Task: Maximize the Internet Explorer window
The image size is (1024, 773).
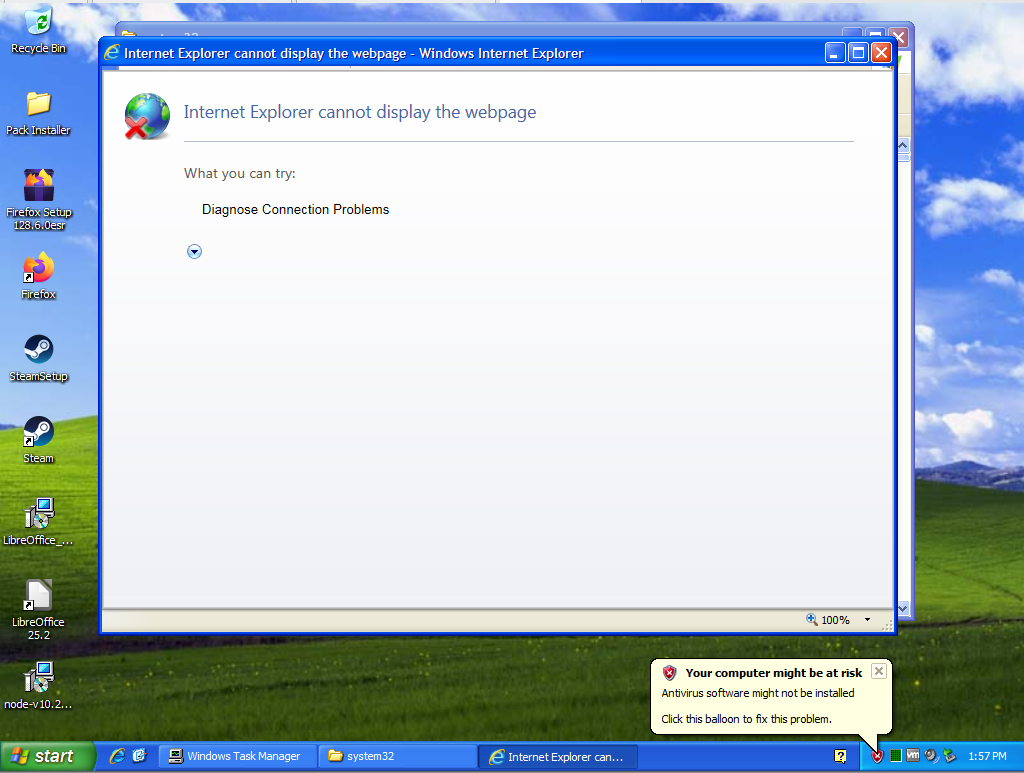Action: [x=858, y=53]
